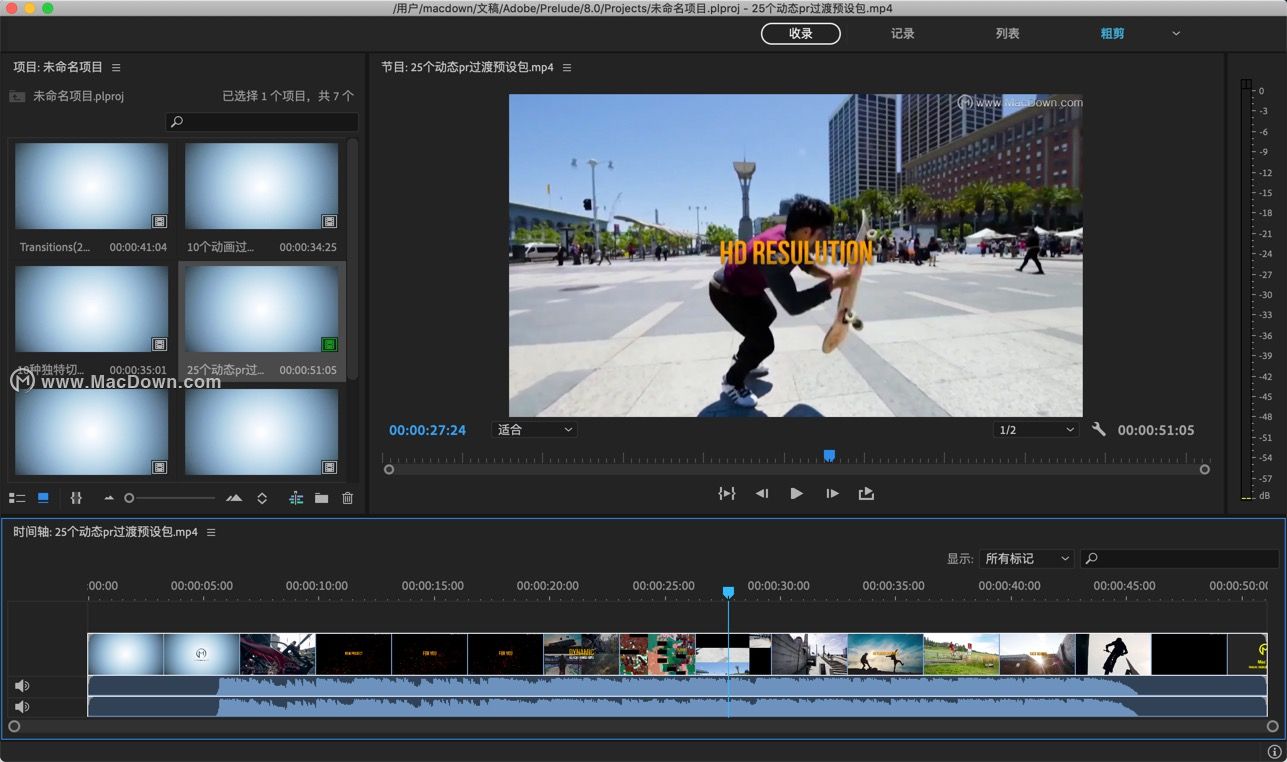Mute the first audio track
This screenshot has height=762, width=1287.
point(22,685)
